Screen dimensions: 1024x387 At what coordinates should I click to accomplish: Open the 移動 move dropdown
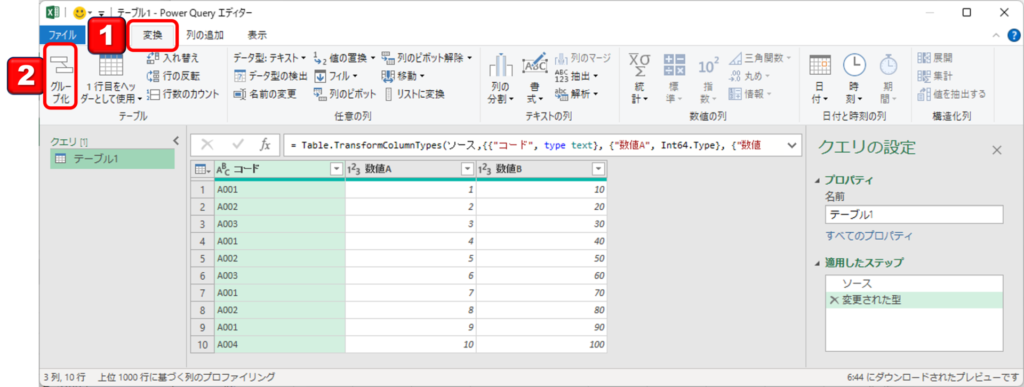tap(402, 76)
